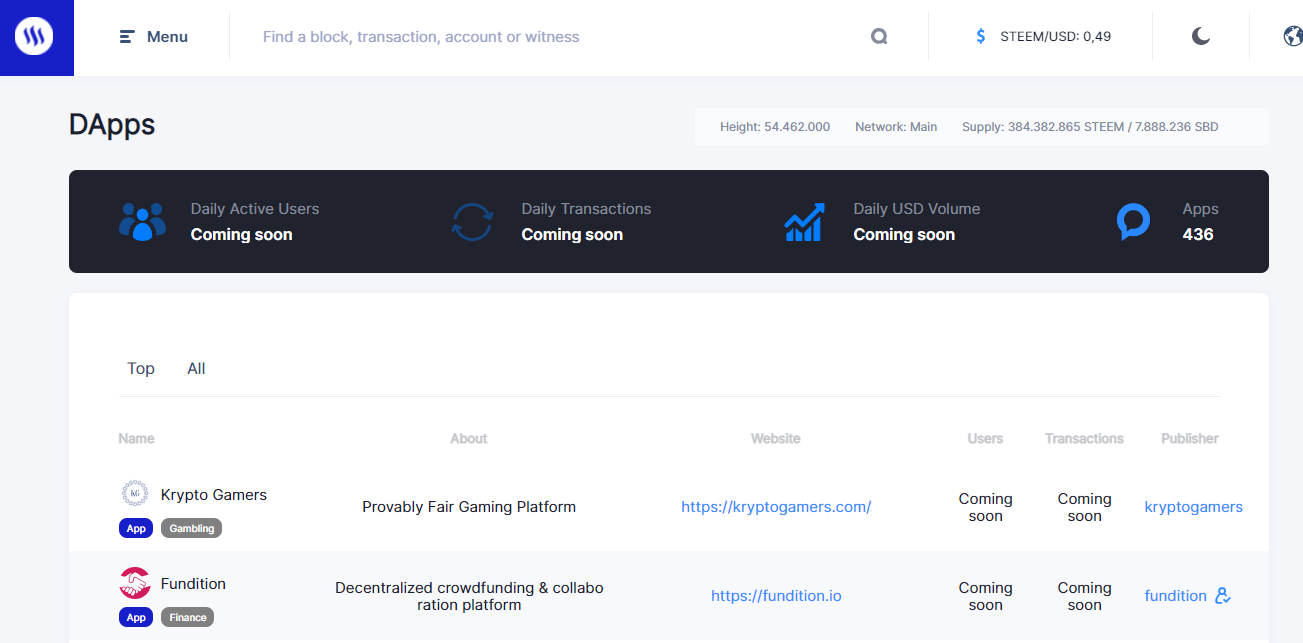Focus the block/transaction search field
Screen dimensions: 1303x643
point(560,37)
